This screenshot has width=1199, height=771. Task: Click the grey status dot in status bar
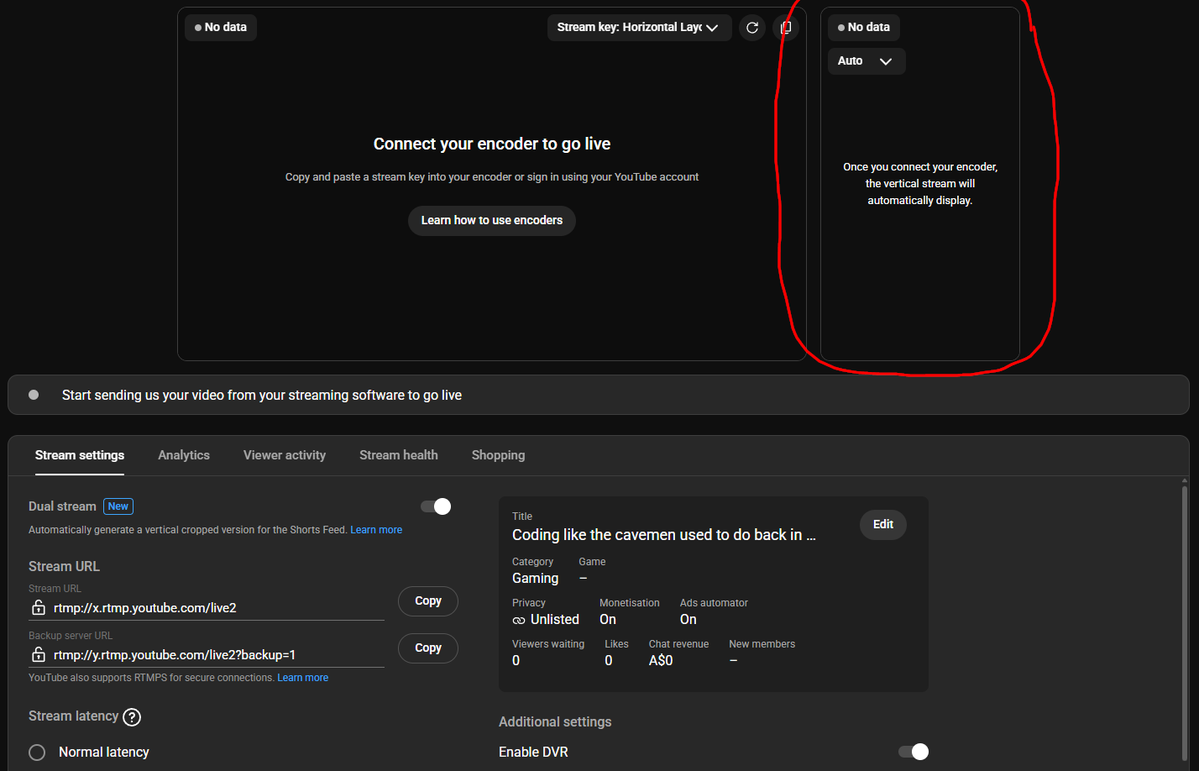[x=34, y=395]
